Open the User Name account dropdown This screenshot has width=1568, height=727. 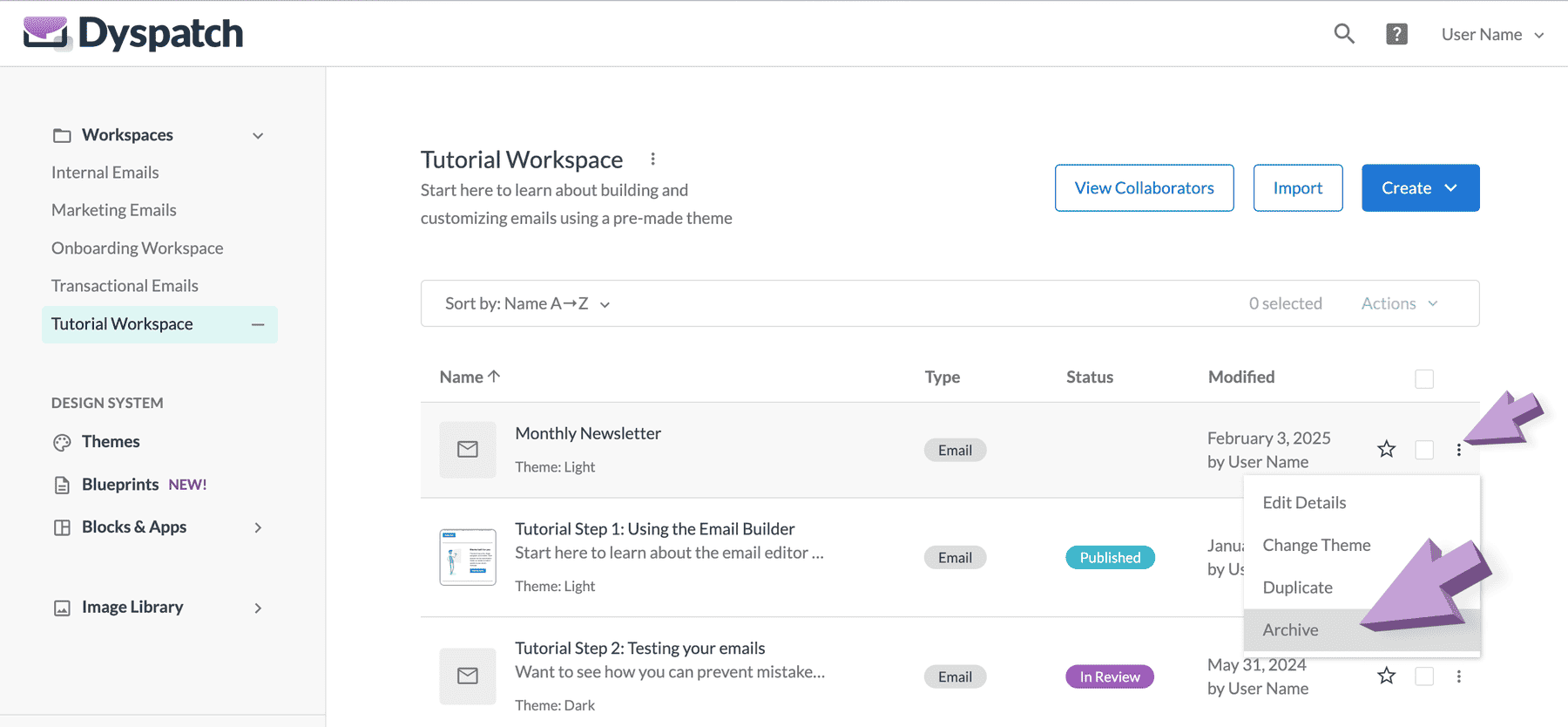click(x=1492, y=35)
